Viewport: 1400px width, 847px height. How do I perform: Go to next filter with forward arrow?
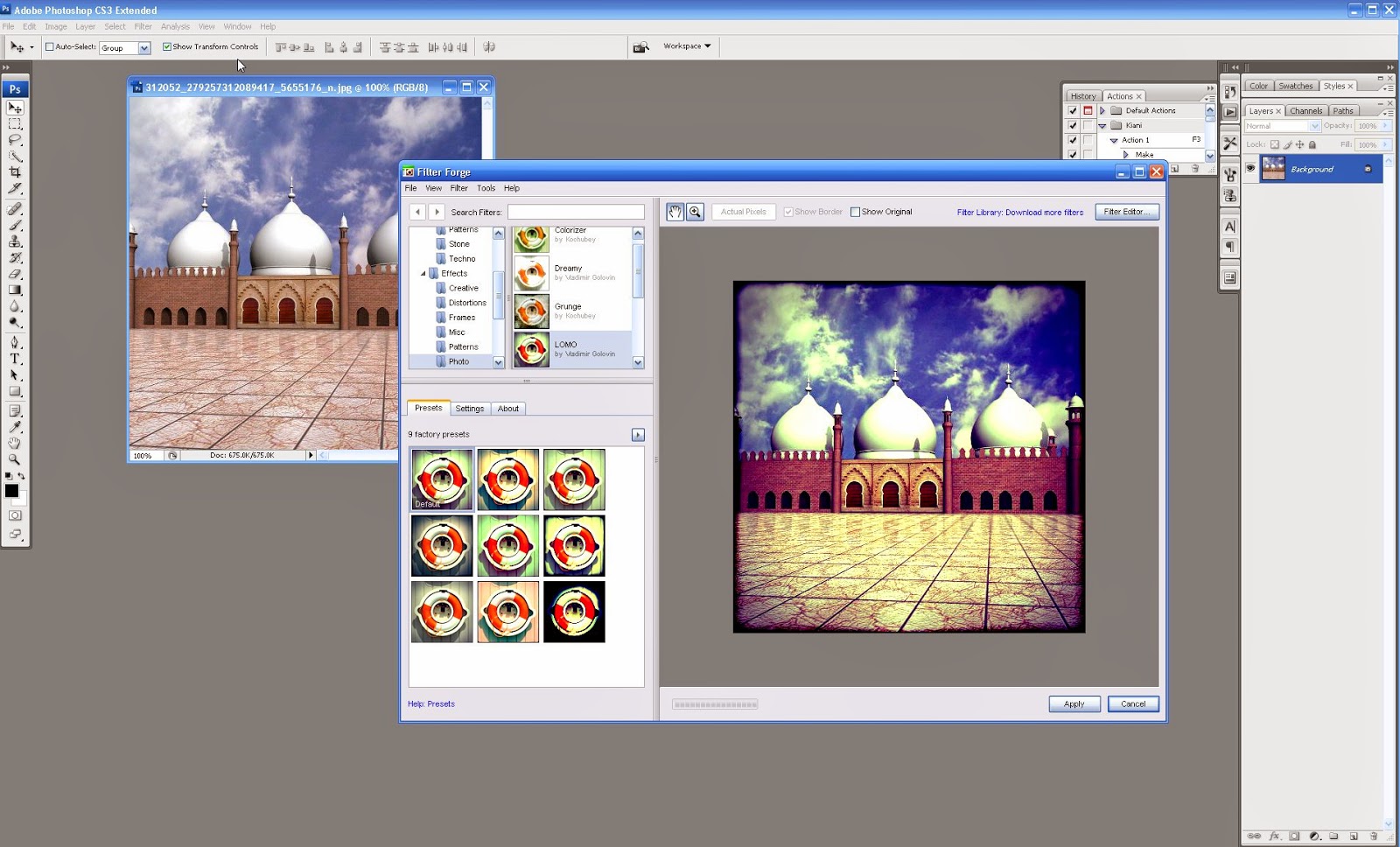click(x=437, y=212)
